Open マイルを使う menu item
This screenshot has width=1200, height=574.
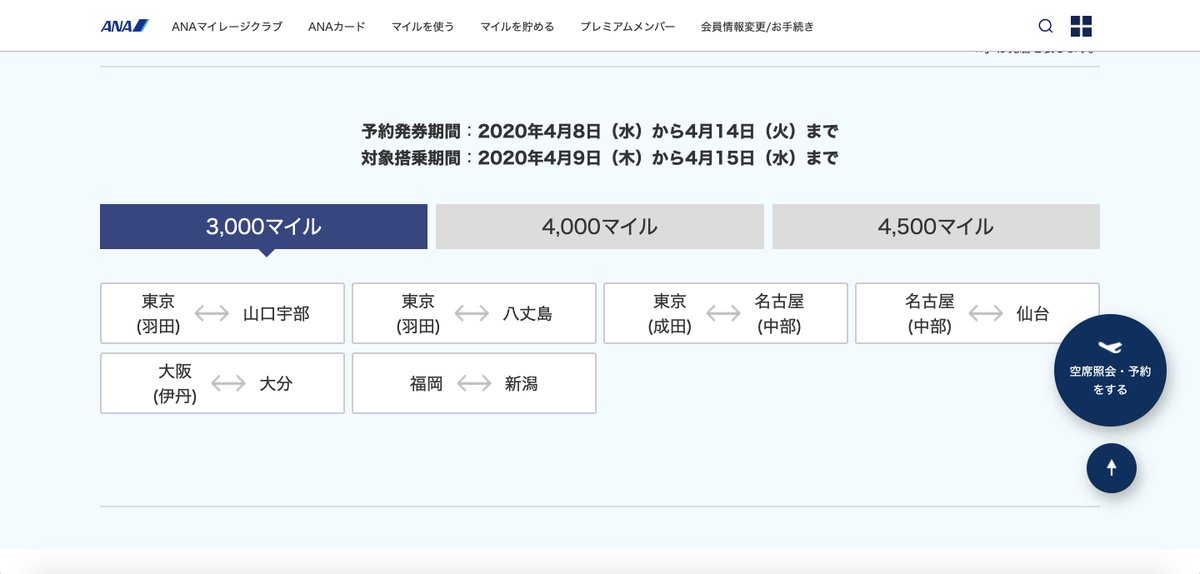[423, 27]
